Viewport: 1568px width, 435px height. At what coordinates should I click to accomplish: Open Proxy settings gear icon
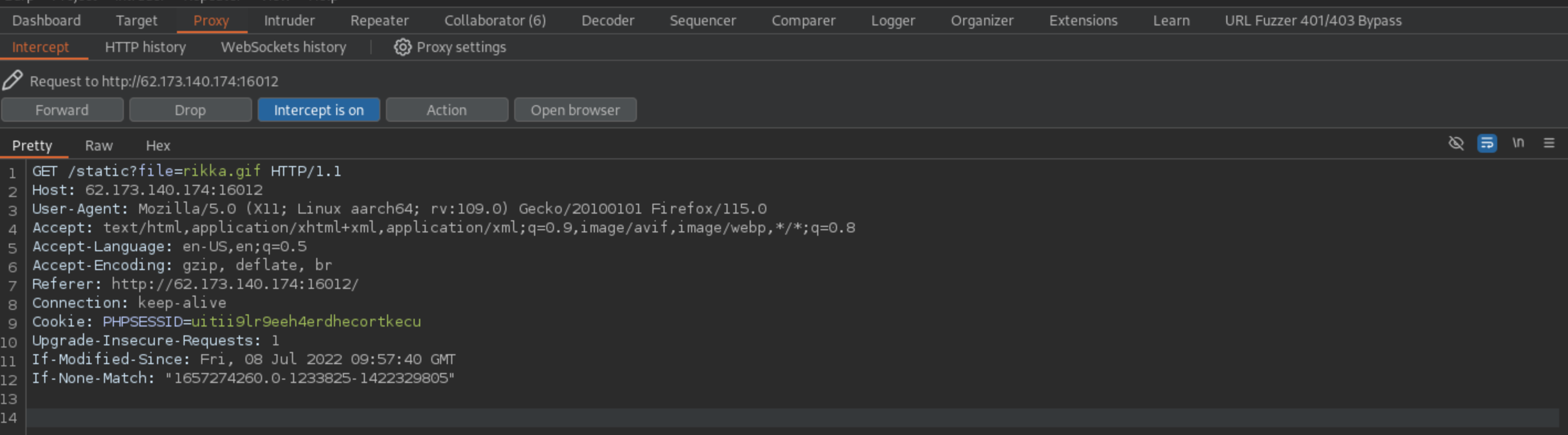(402, 47)
